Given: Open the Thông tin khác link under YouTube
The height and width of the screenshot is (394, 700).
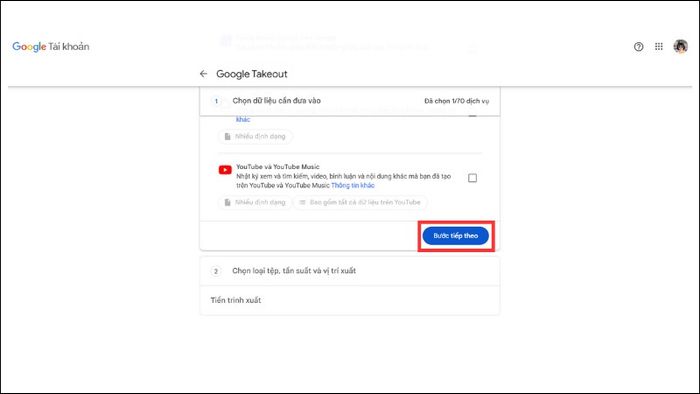Looking at the screenshot, I should click(353, 185).
